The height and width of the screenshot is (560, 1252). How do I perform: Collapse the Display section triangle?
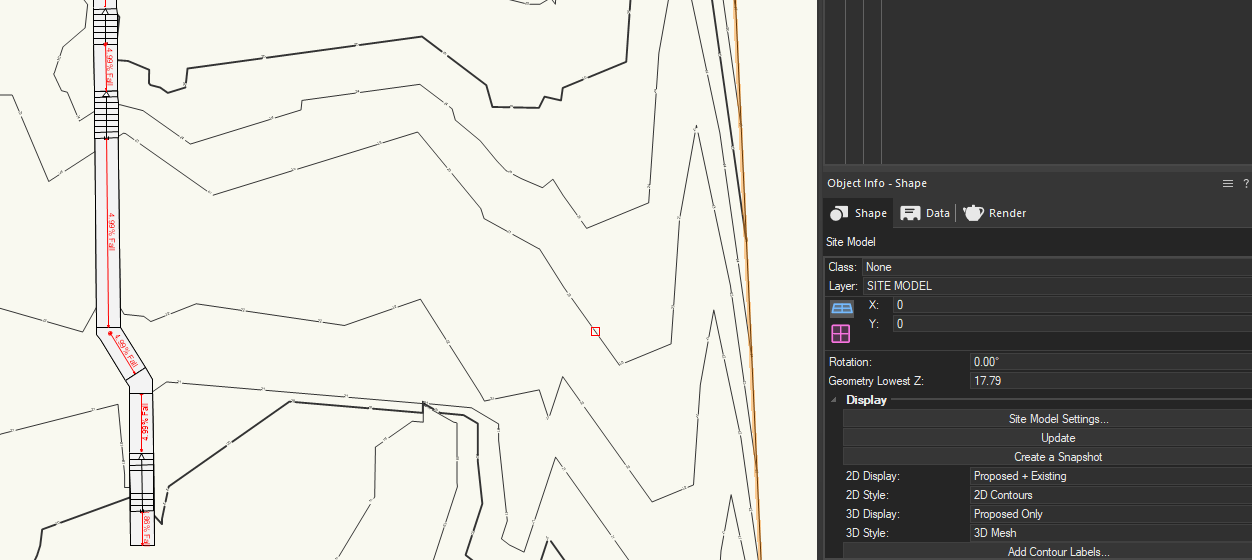tap(834, 400)
